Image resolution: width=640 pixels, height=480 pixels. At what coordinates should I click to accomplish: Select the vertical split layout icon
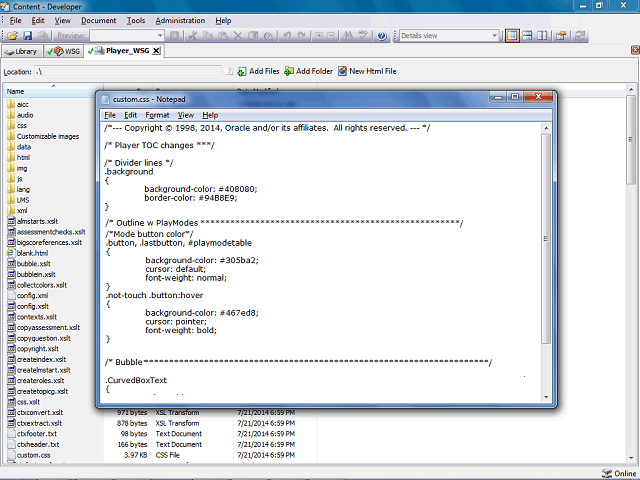pyautogui.click(x=542, y=36)
